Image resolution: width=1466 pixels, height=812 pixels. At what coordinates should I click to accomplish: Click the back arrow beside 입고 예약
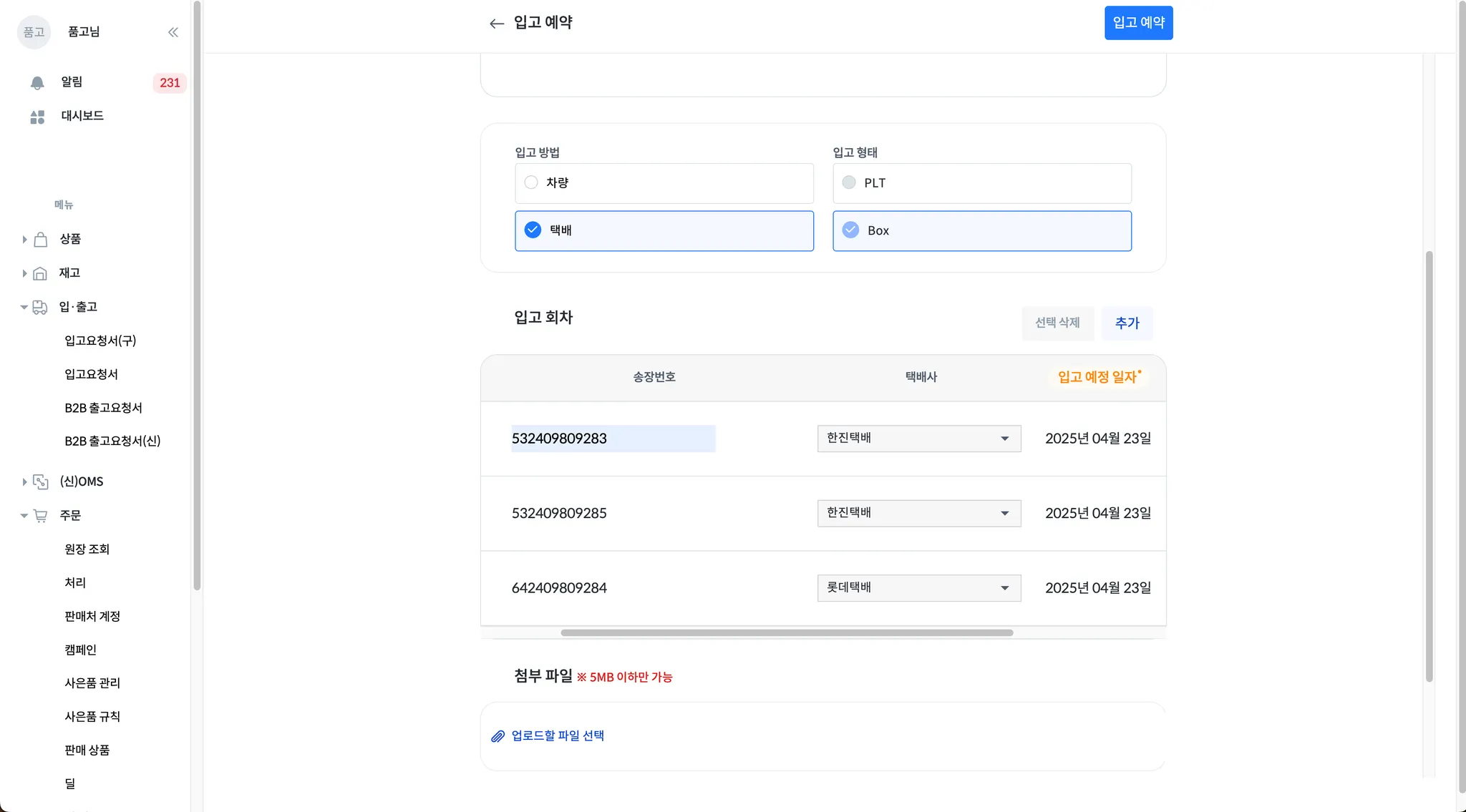point(496,24)
